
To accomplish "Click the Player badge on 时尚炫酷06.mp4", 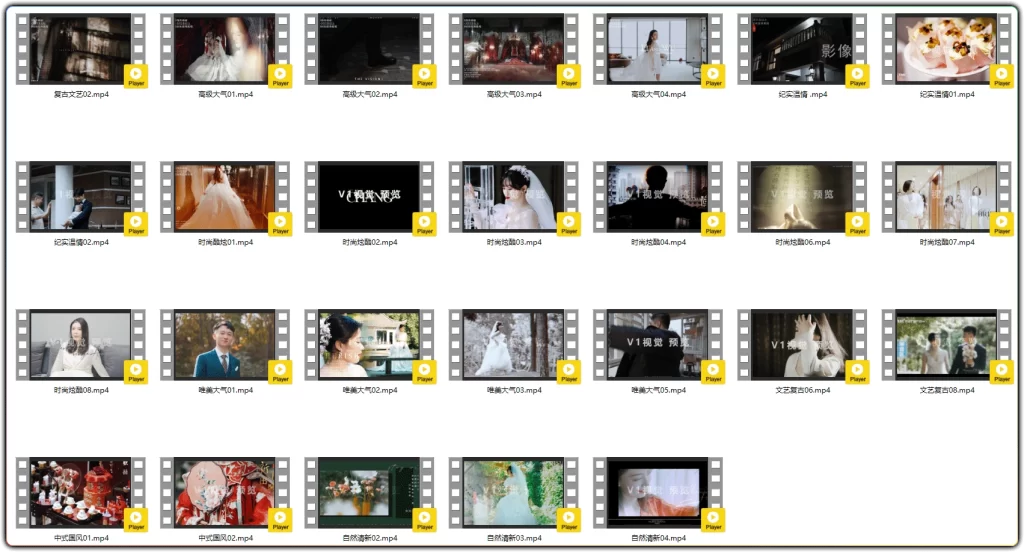I will point(857,224).
